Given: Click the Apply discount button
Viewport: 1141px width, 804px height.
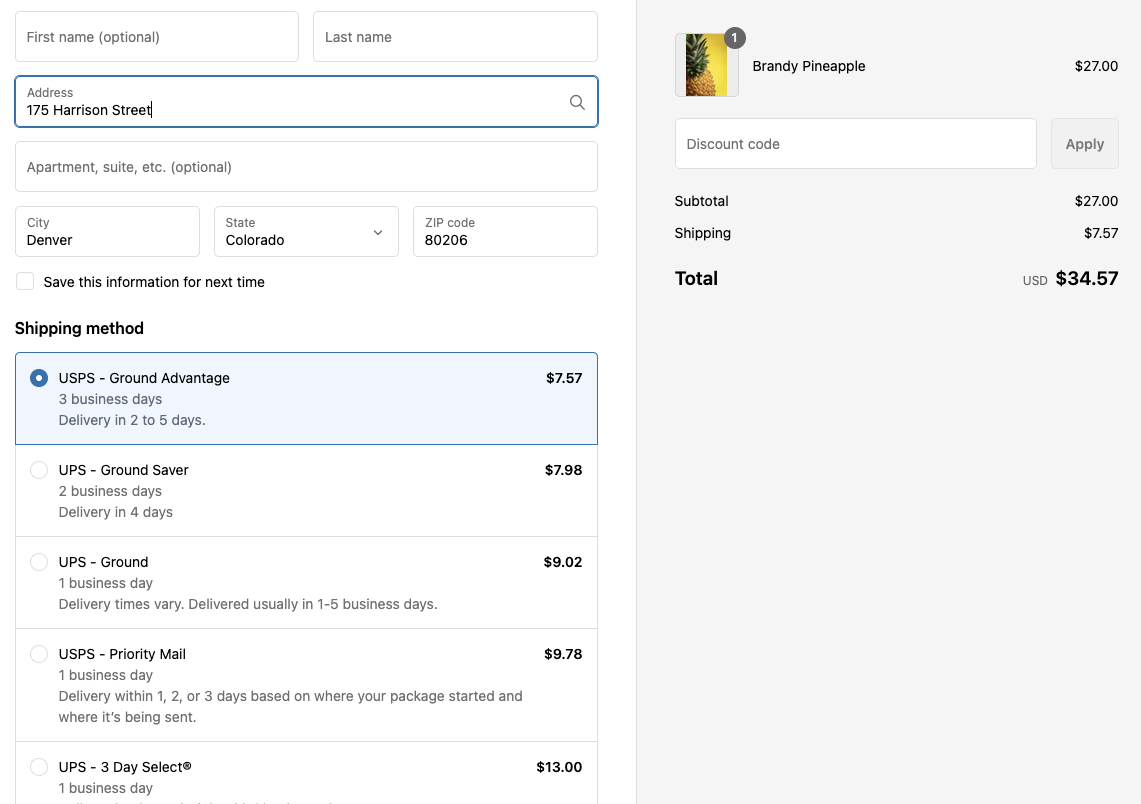Looking at the screenshot, I should click(1084, 143).
